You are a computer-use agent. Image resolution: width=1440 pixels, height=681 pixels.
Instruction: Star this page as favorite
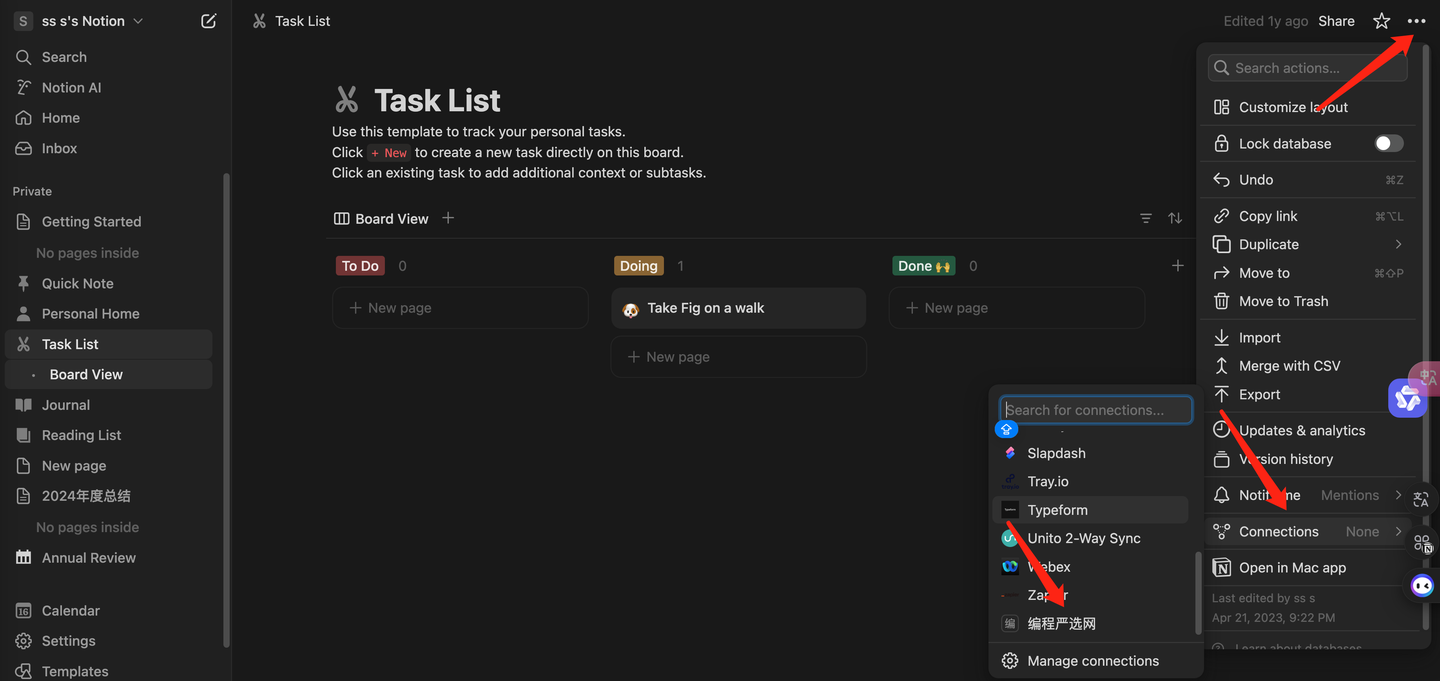(1381, 21)
